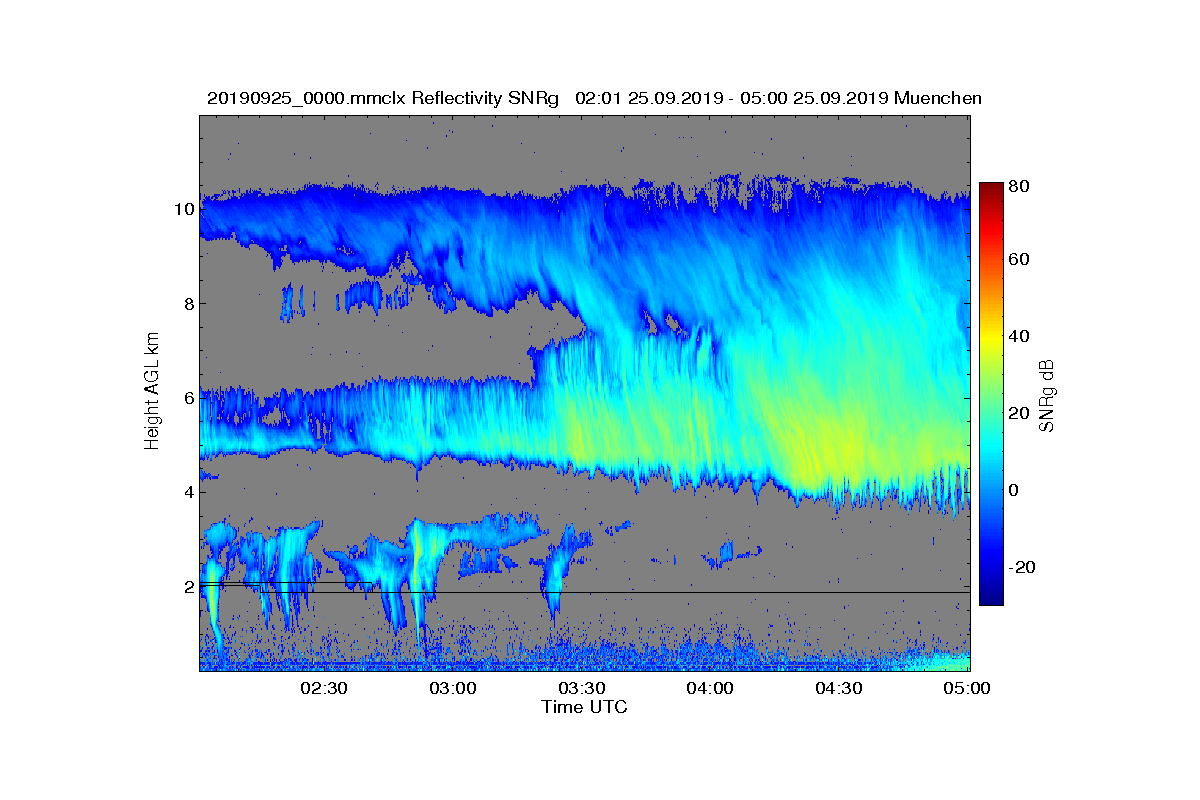Click the '80' colorbar tick value
Screen dimensions: 1200x800
point(1019,185)
